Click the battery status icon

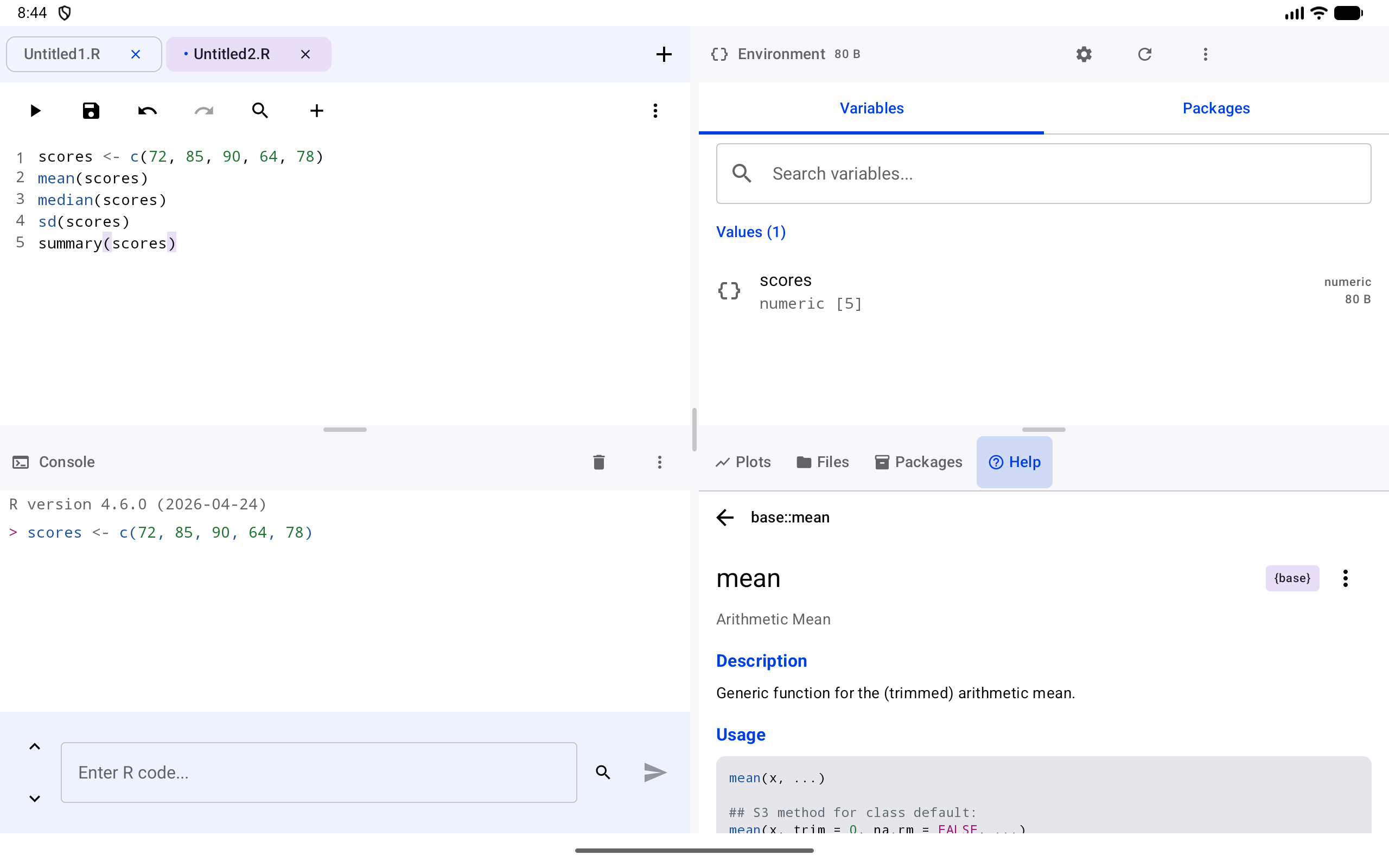tap(1348, 12)
